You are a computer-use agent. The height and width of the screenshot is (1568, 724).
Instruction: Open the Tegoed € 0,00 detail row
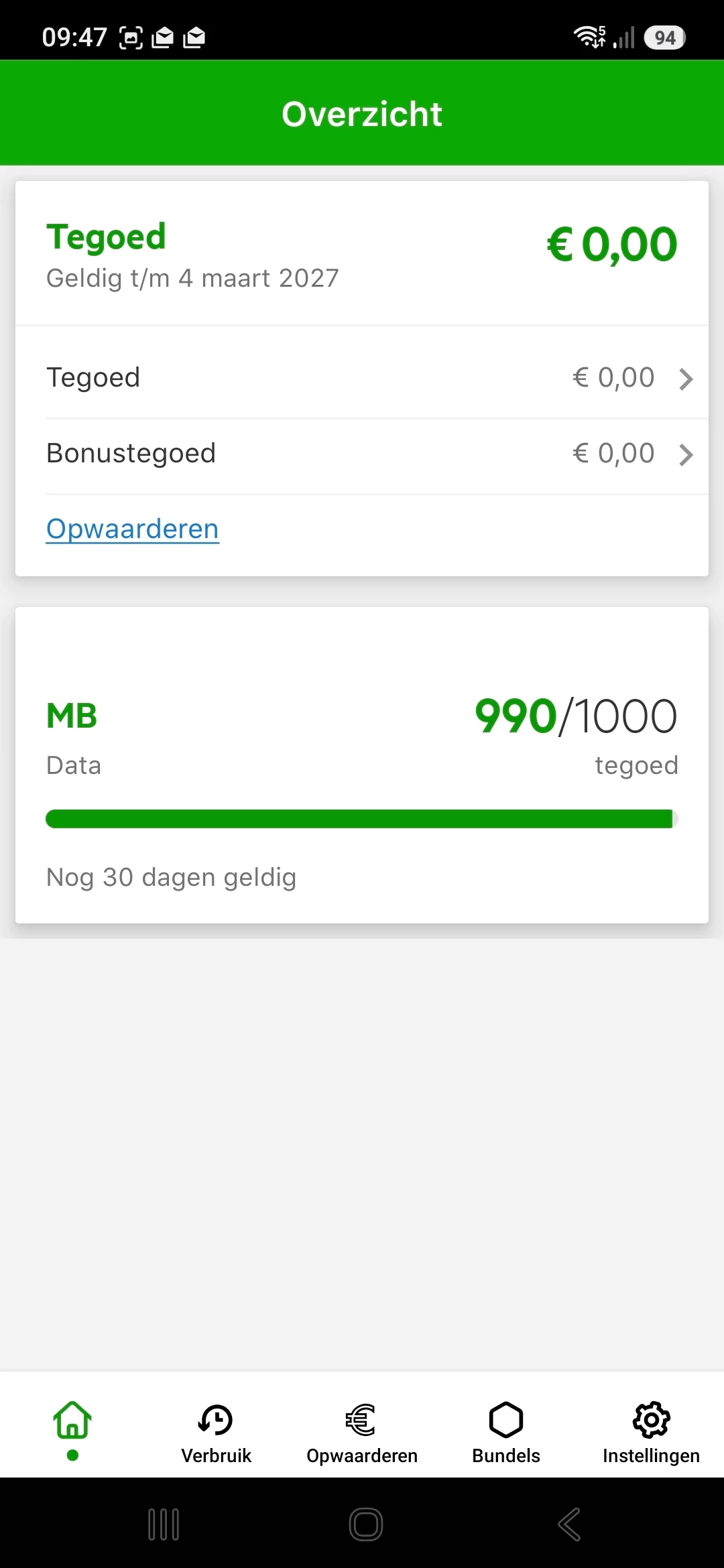[362, 378]
